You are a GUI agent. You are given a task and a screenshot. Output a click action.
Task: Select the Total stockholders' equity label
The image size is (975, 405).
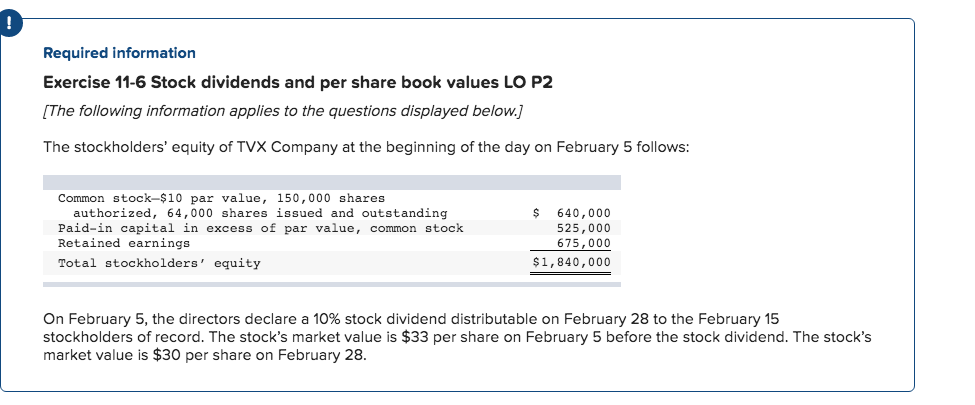[x=159, y=263]
